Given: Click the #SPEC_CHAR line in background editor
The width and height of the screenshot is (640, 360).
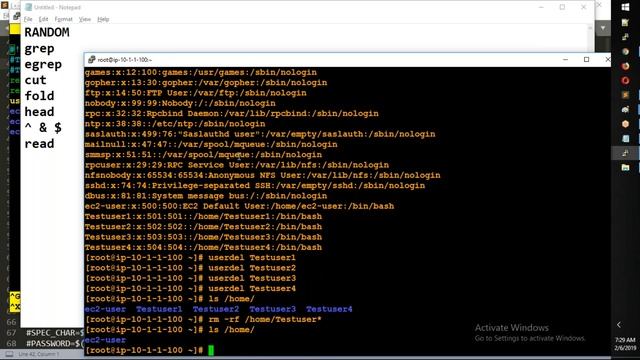Looking at the screenshot, I should click(x=55, y=333).
